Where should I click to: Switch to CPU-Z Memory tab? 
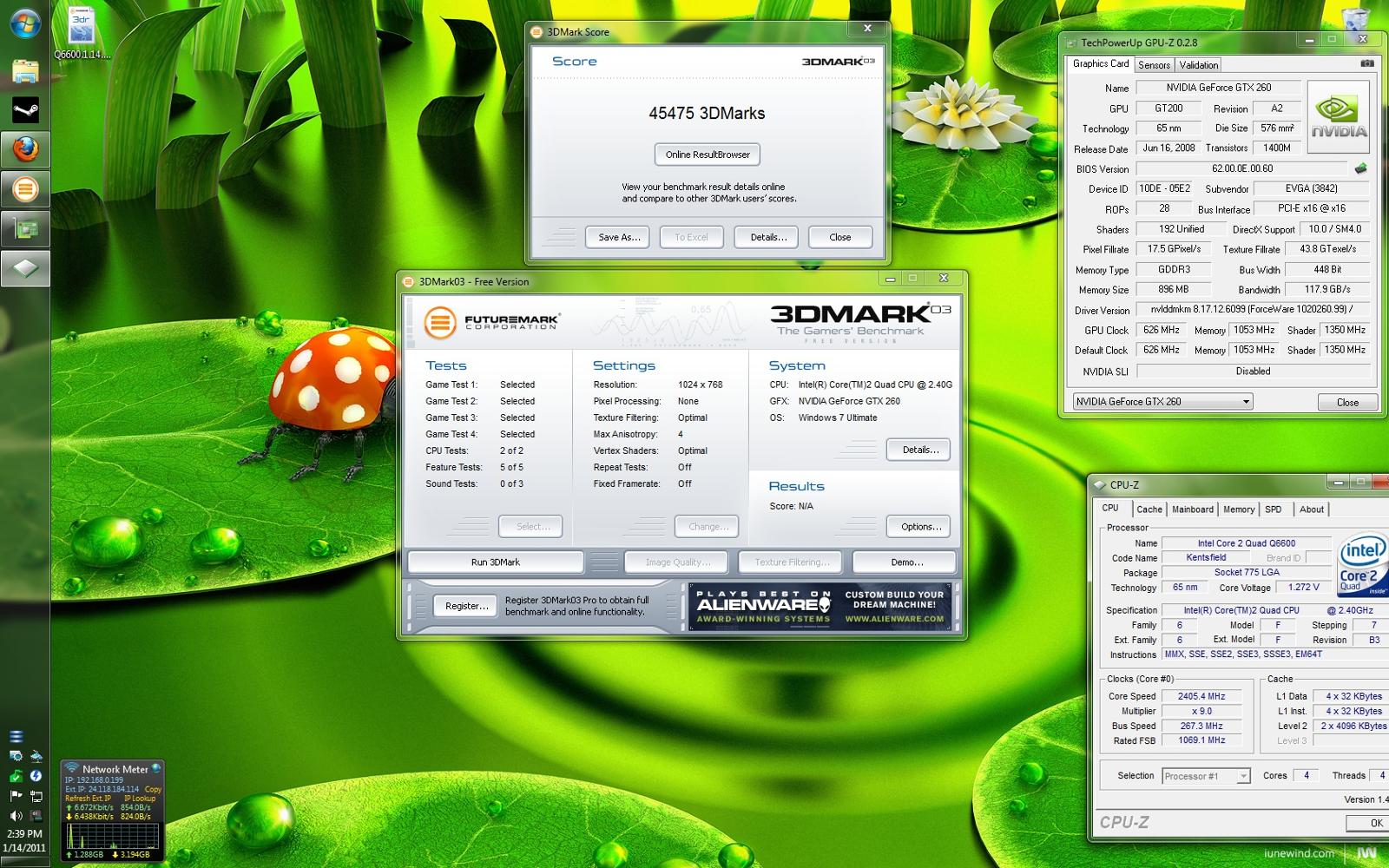pyautogui.click(x=1238, y=510)
